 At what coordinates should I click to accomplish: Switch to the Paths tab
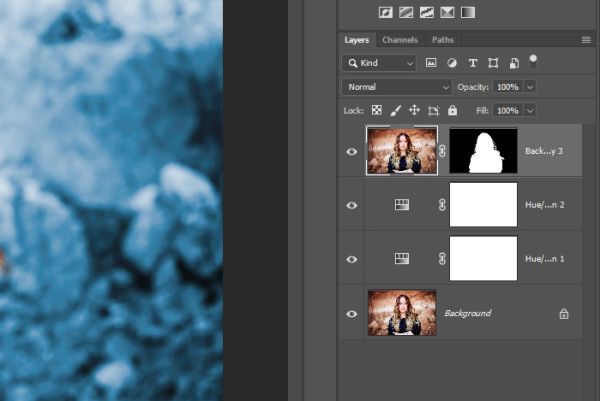443,40
